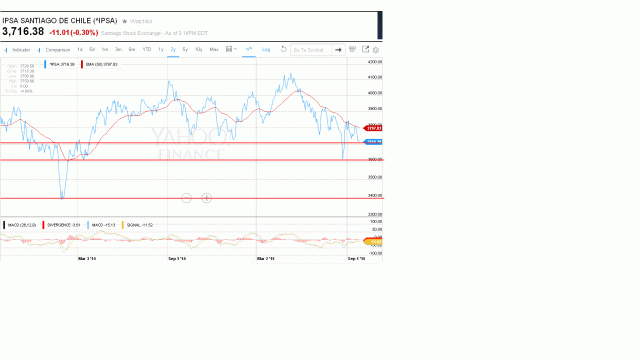Click the 3,716.38 price value
This screenshot has width=640, height=360.
point(23,32)
